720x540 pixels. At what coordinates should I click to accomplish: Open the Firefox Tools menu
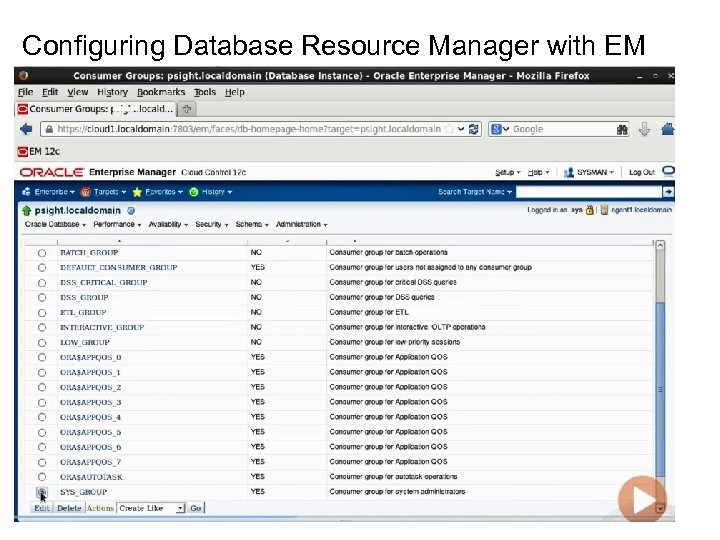pos(204,92)
